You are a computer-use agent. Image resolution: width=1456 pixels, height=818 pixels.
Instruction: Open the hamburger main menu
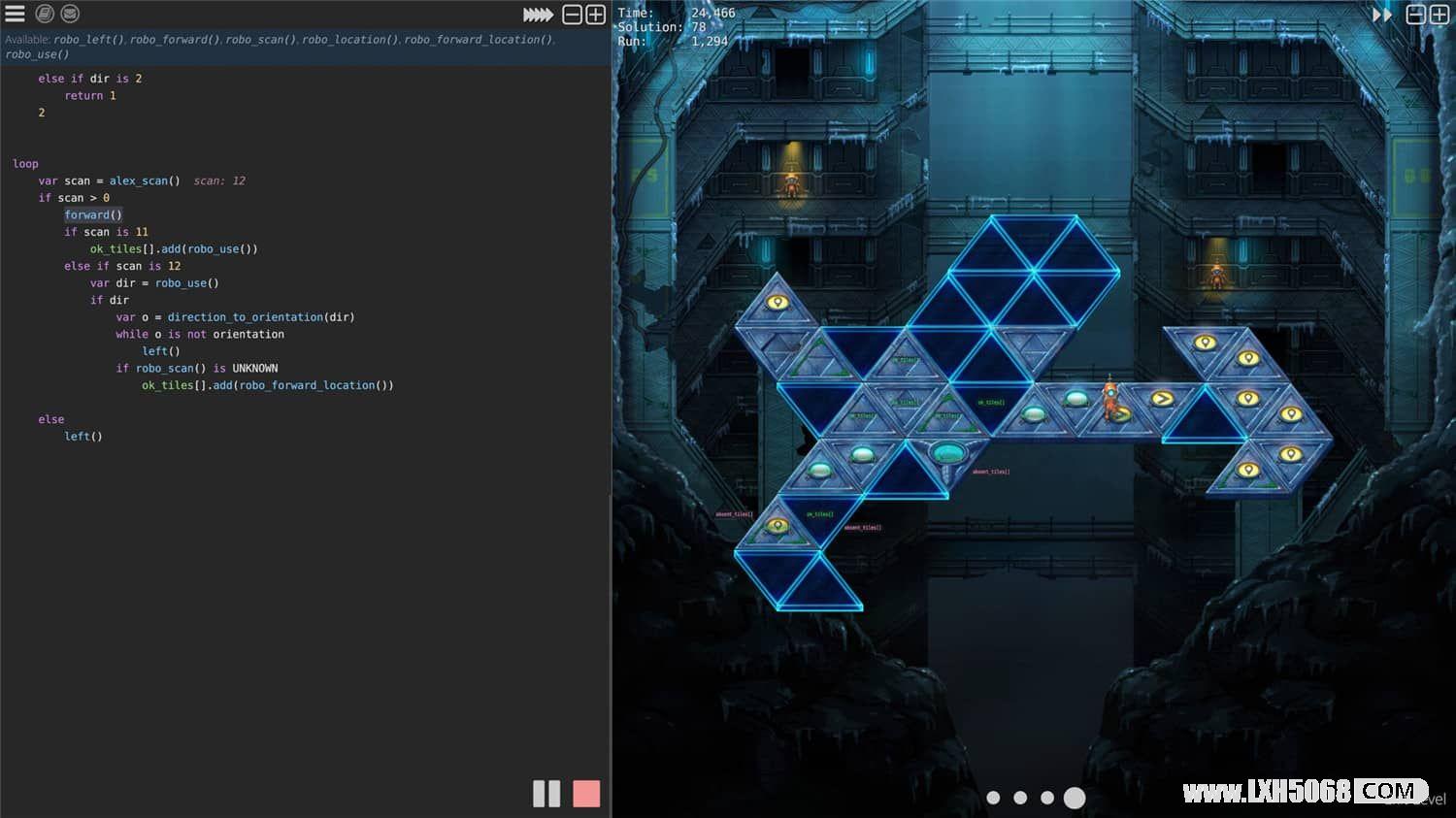(x=16, y=14)
